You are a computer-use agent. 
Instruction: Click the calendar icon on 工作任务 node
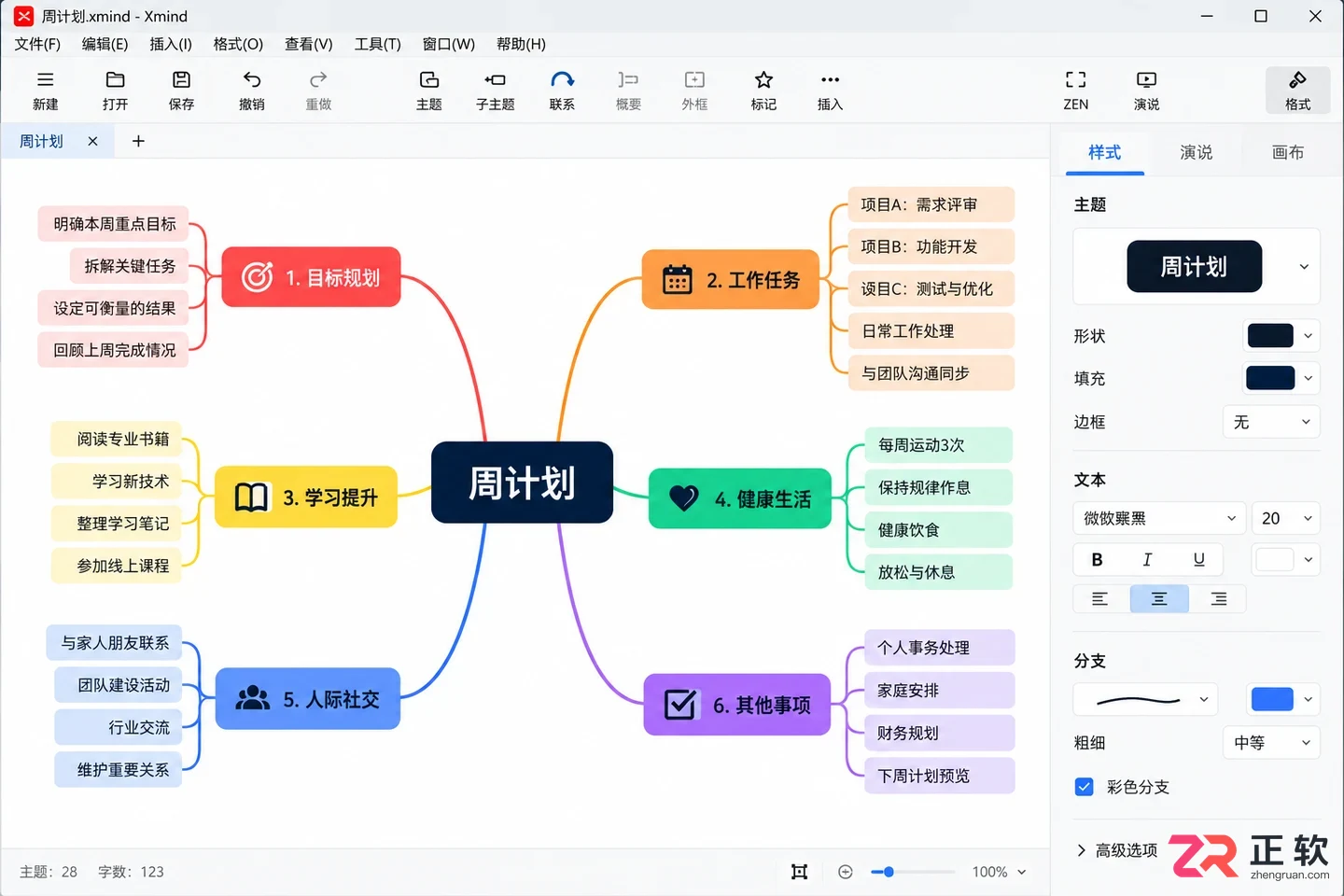tap(677, 279)
